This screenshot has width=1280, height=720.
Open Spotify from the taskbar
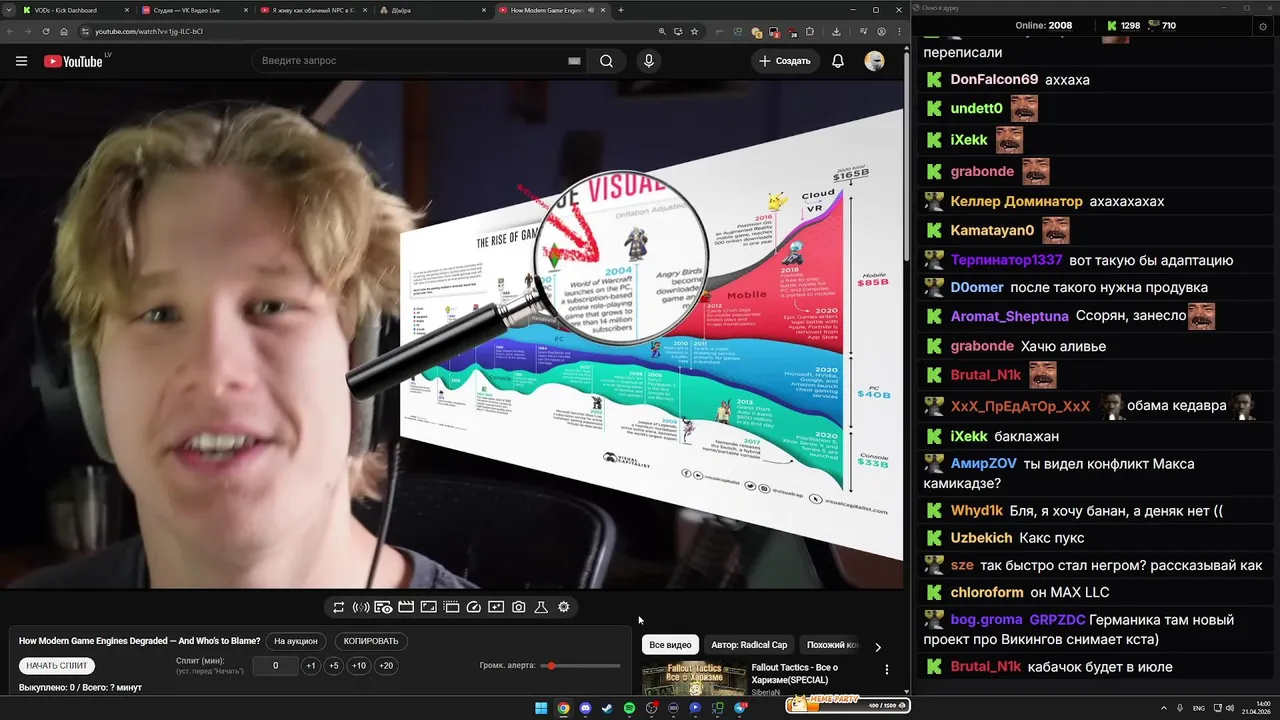point(629,708)
